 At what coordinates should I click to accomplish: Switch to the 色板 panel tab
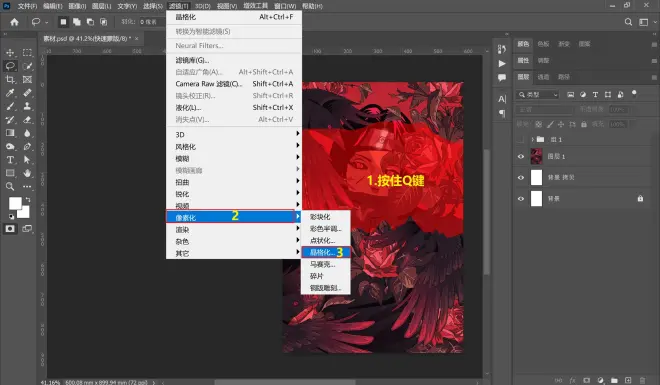(543, 44)
